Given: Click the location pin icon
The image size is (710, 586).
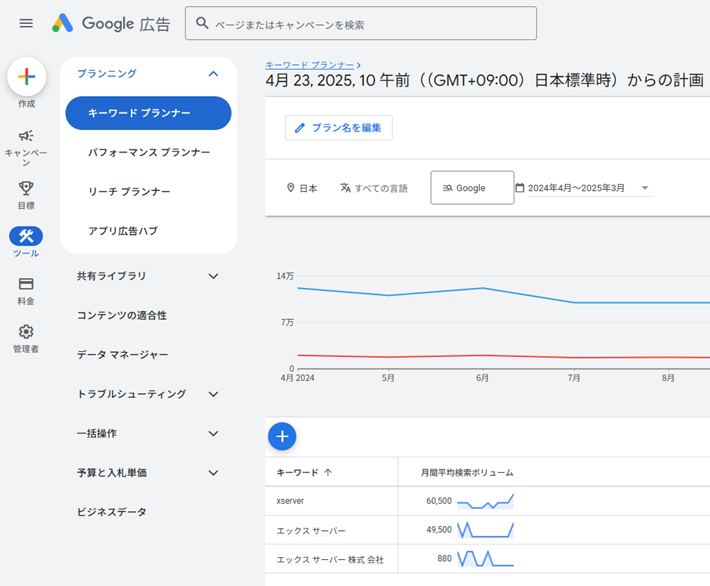Looking at the screenshot, I should [x=291, y=187].
